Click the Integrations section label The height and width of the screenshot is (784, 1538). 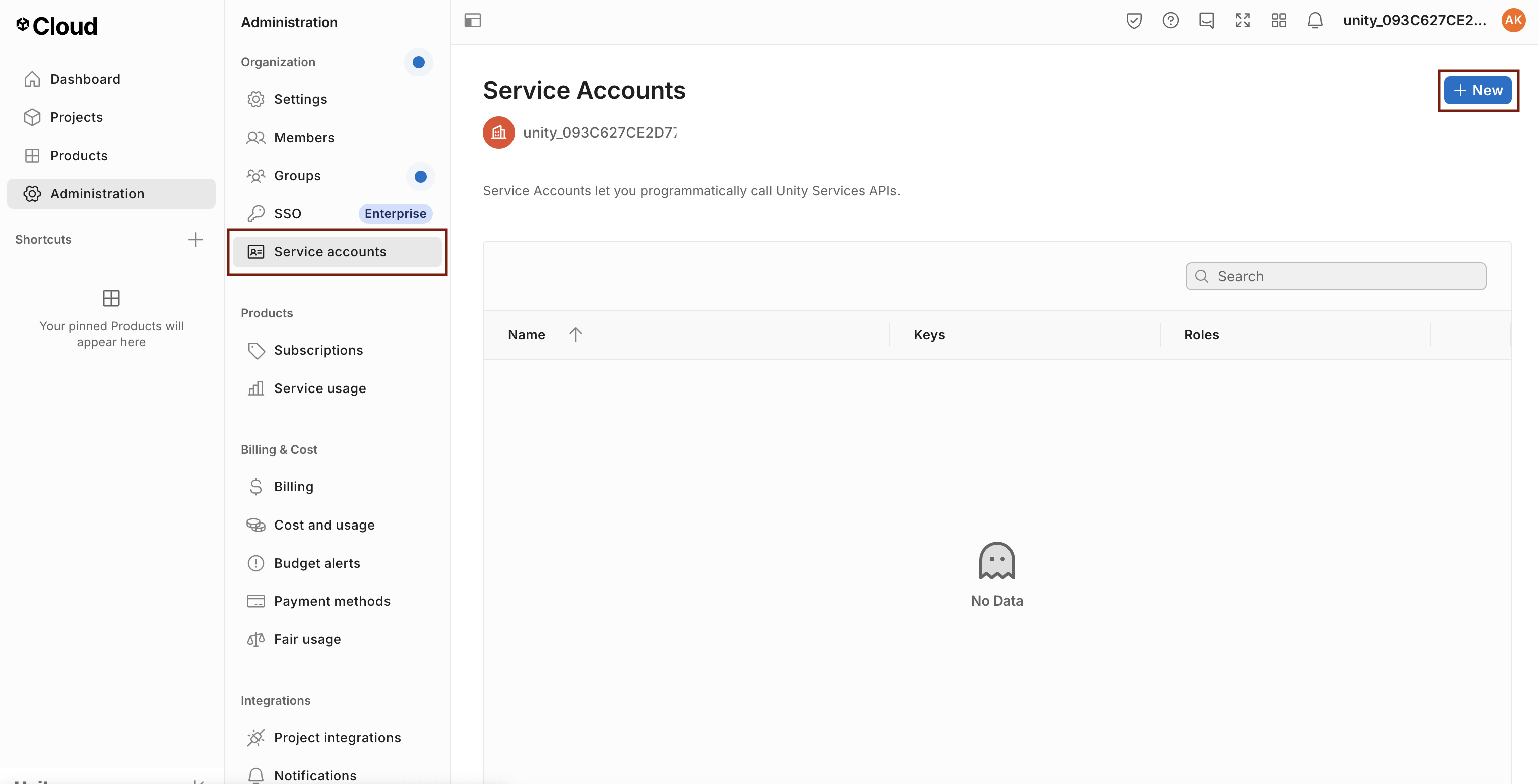275,700
